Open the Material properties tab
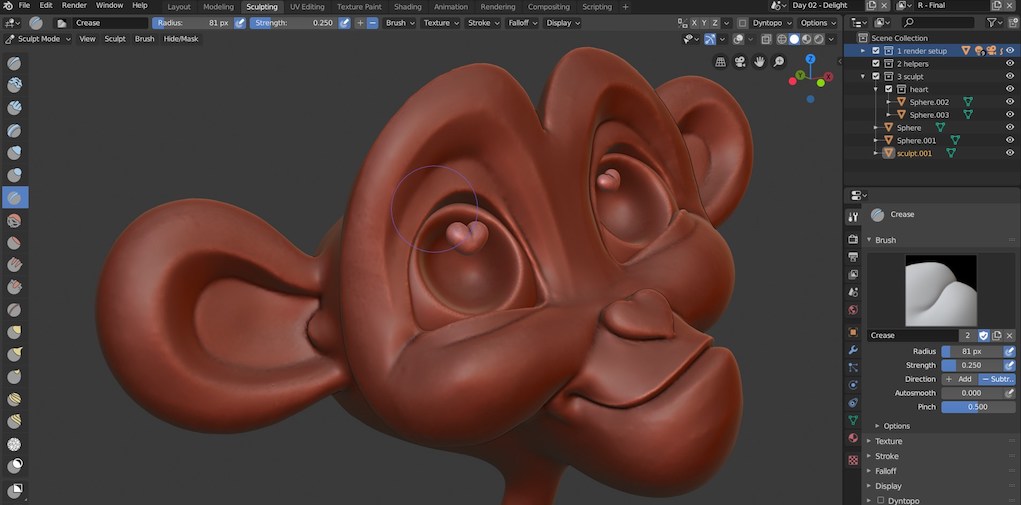The height and width of the screenshot is (505, 1021). pos(853,438)
